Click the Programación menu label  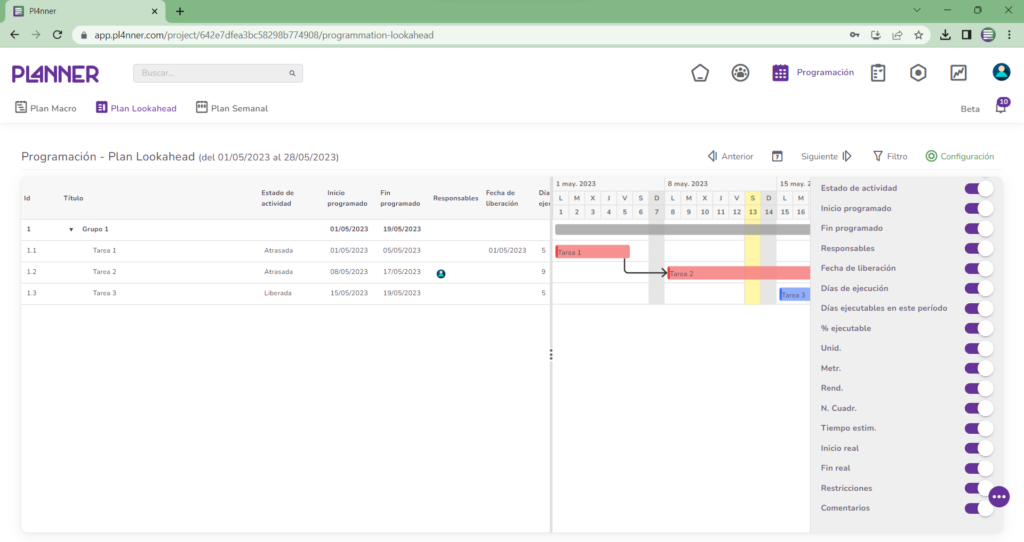click(x=825, y=72)
